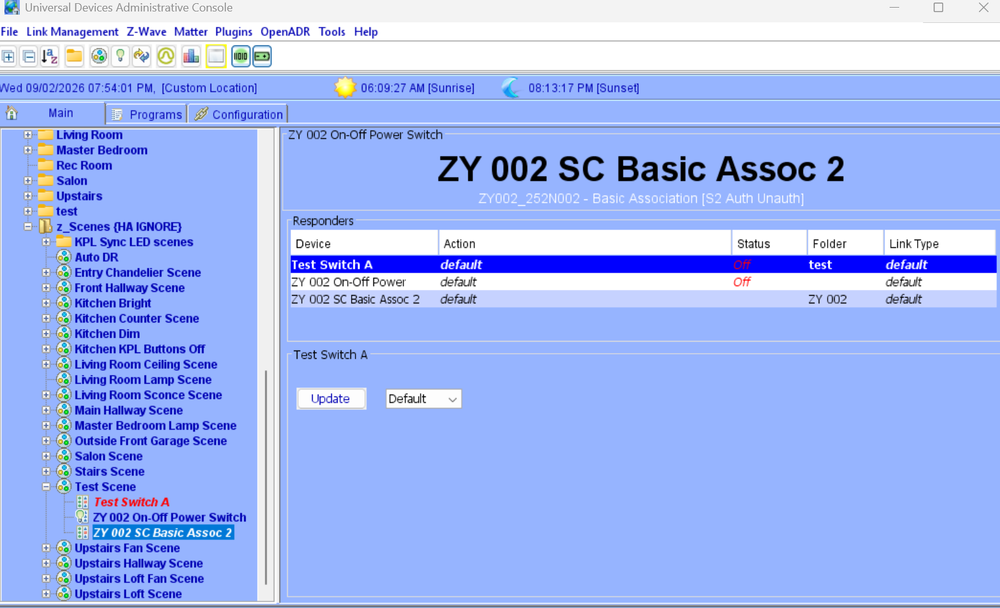Screen dimensions: 1000x608
Task: Click the ZY 002 On-Off Power Switch bulb icon
Action: [x=82, y=517]
